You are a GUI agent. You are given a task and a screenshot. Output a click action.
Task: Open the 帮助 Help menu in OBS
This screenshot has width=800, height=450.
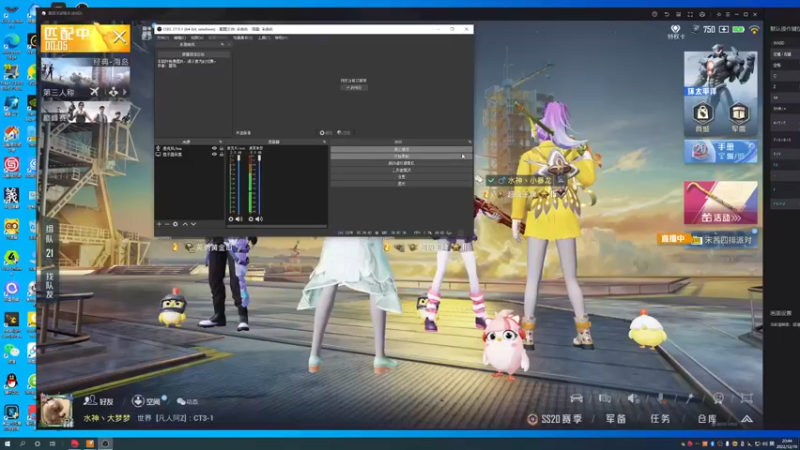(x=281, y=38)
